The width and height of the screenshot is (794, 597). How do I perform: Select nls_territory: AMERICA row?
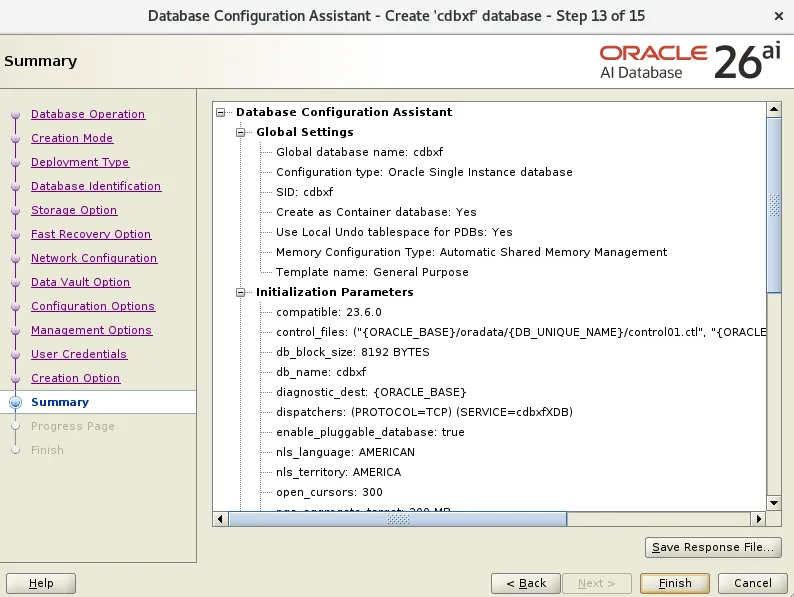coord(338,472)
